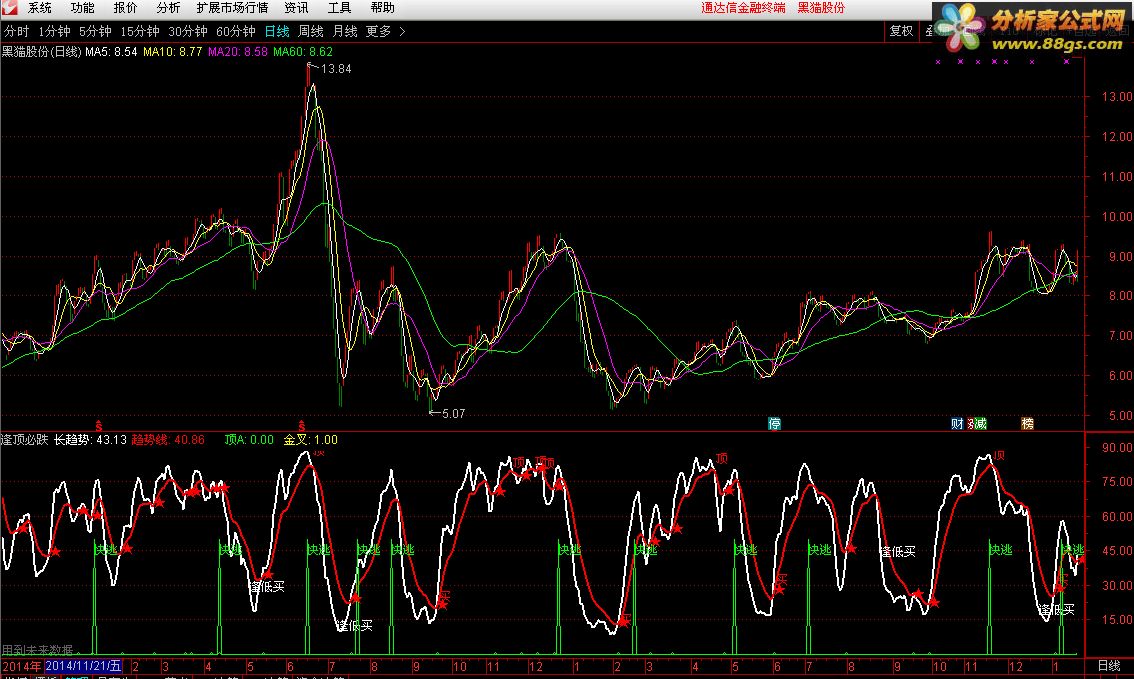Click the yellow MA10: 8.77 label
This screenshot has height=679, width=1134.
coord(173,52)
